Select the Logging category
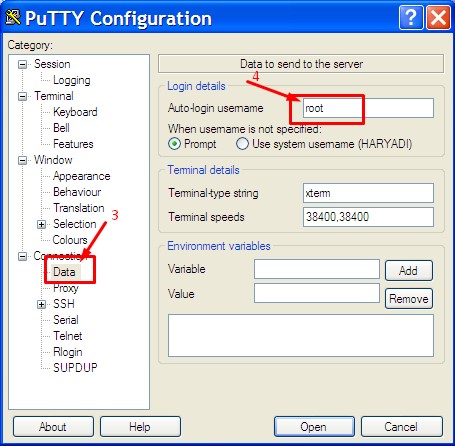The image size is (455, 446). (x=72, y=80)
